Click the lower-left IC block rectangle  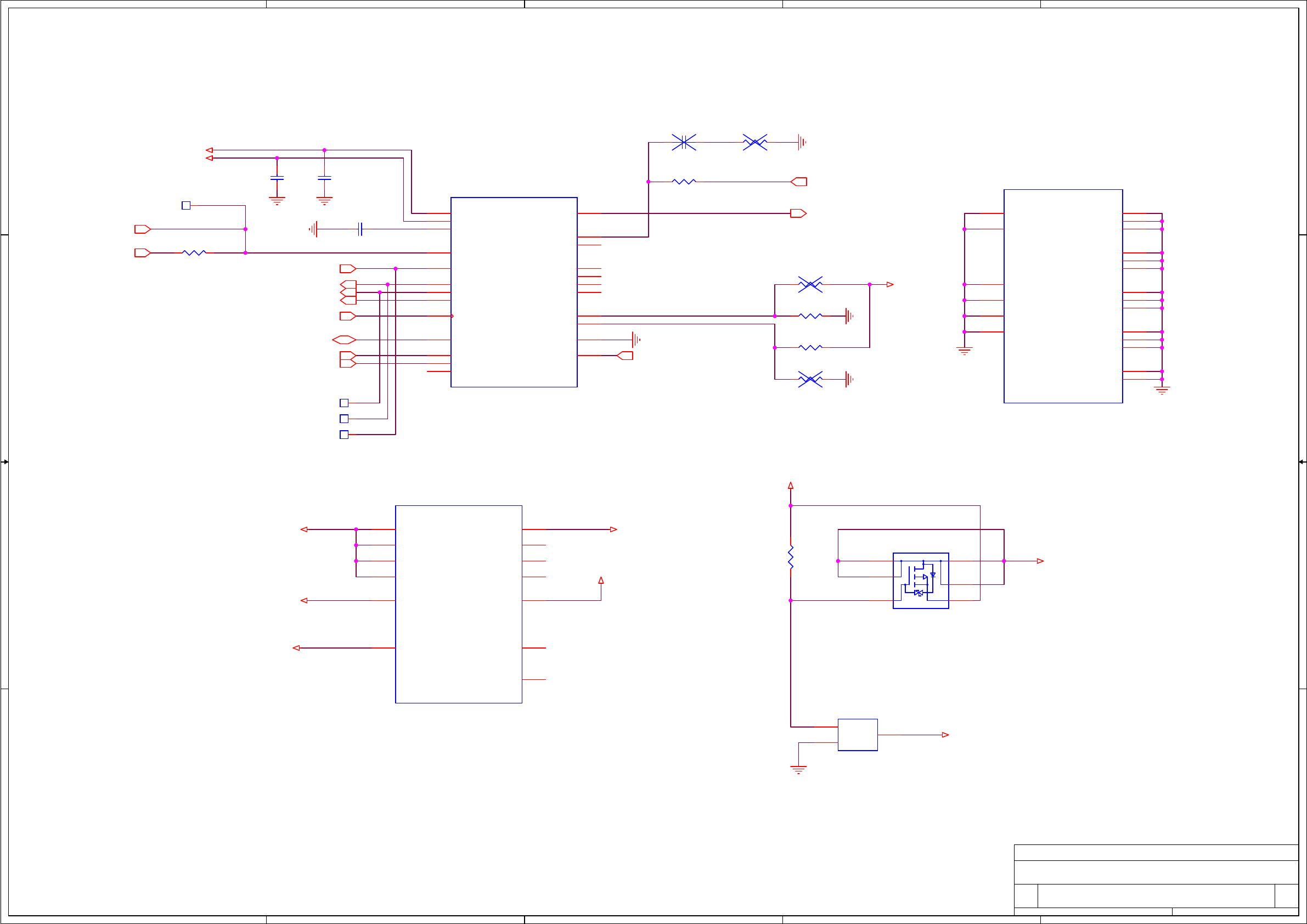(x=458, y=604)
